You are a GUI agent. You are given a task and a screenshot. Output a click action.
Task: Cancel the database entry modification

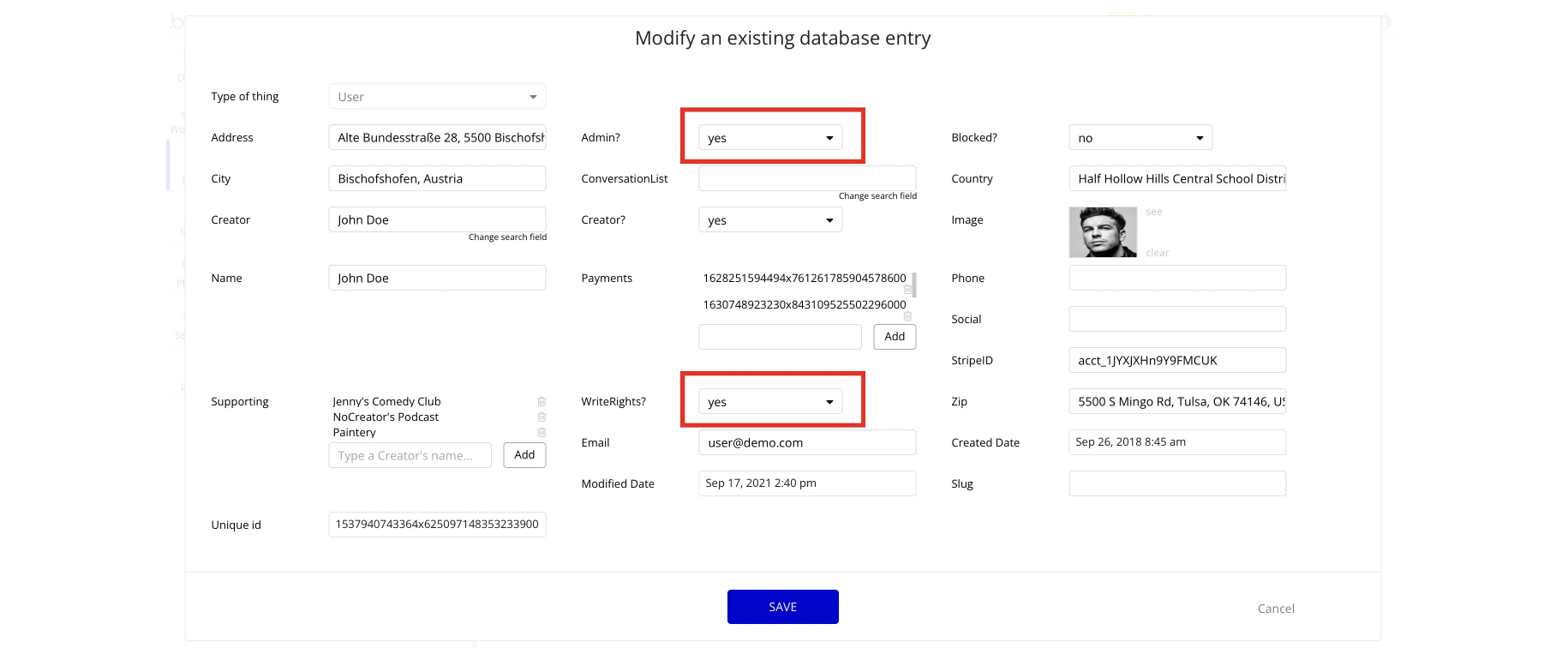[1275, 609]
